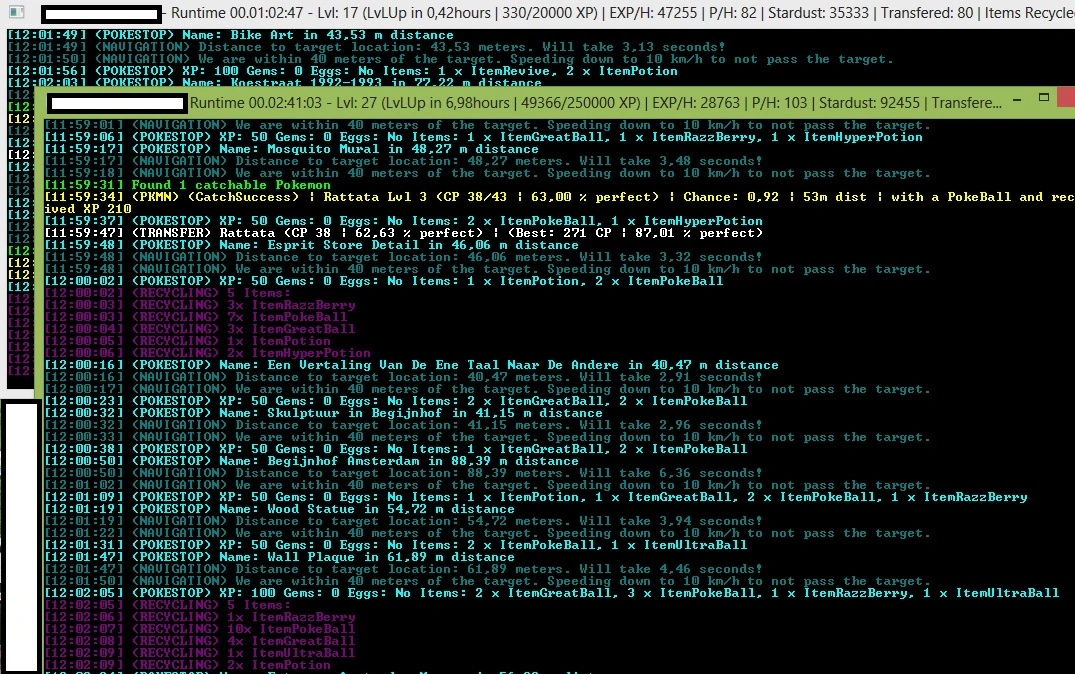1075x674 pixels.
Task: Click the TRANSFER Rattata log entry
Action: click(x=404, y=233)
